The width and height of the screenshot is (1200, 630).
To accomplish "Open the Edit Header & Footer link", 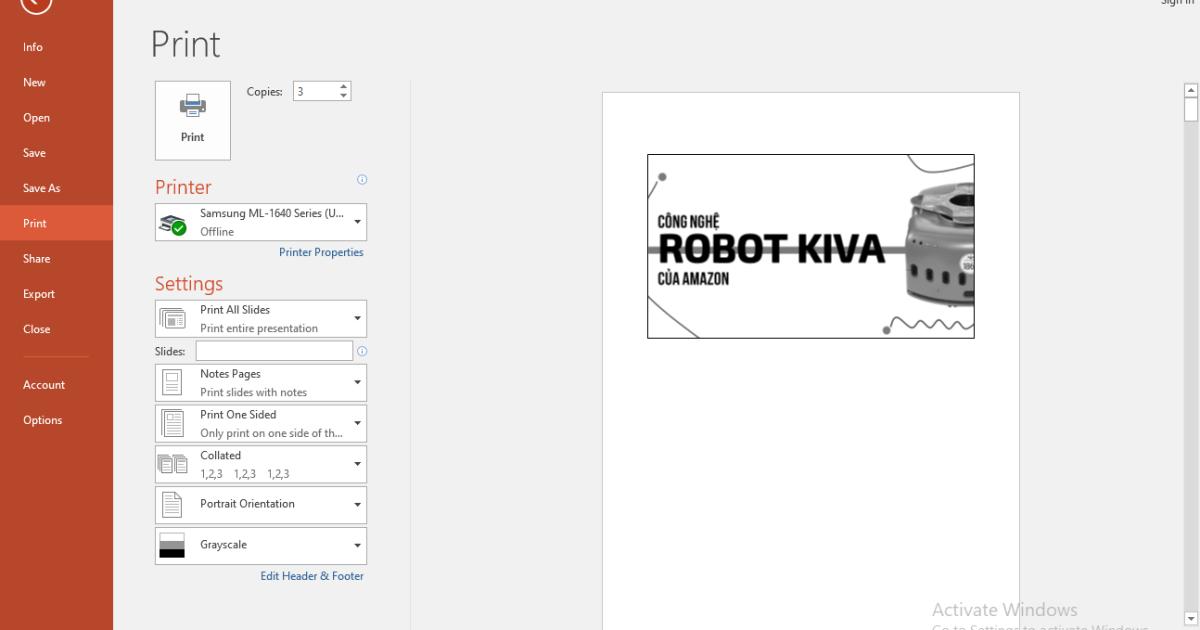I will pos(312,576).
